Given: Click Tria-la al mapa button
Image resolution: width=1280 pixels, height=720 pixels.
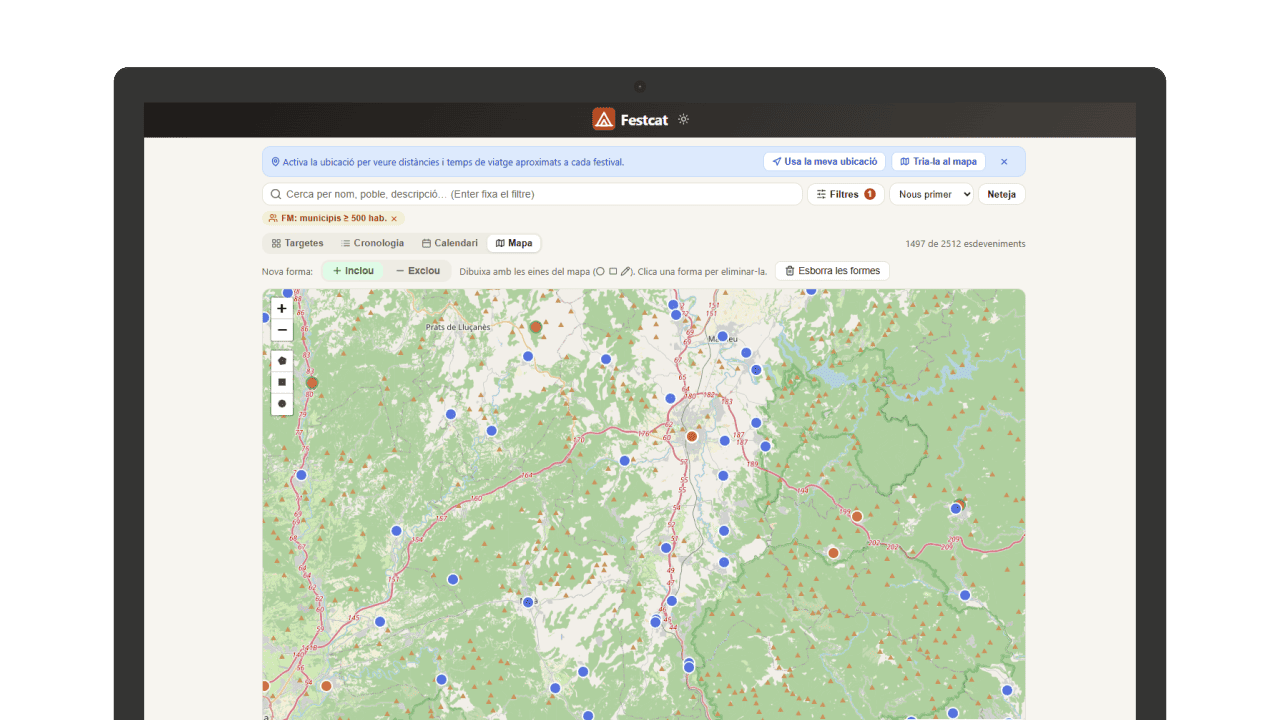Looking at the screenshot, I should click(x=938, y=161).
